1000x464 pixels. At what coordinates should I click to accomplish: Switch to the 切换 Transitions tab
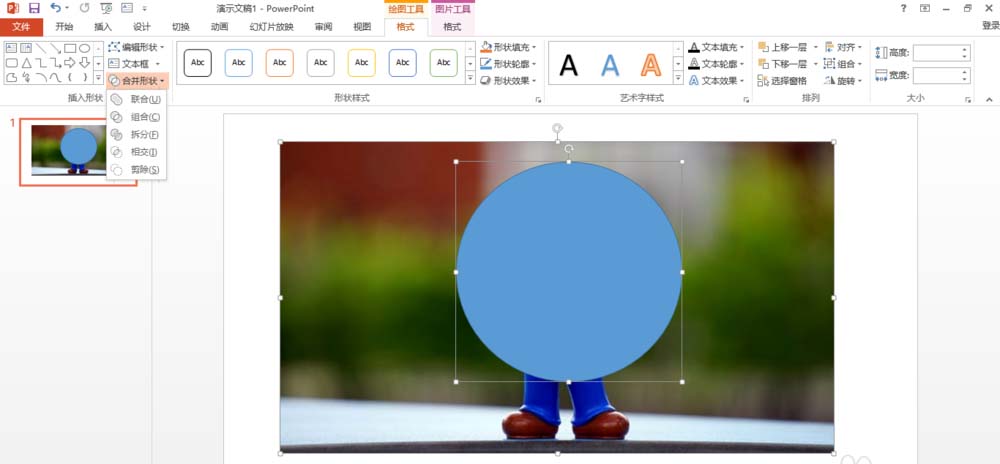coord(180,27)
